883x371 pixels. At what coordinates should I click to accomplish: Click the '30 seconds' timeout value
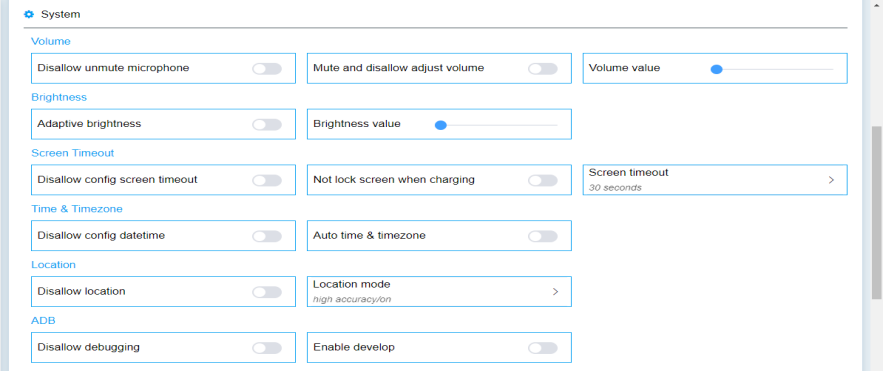(615, 187)
